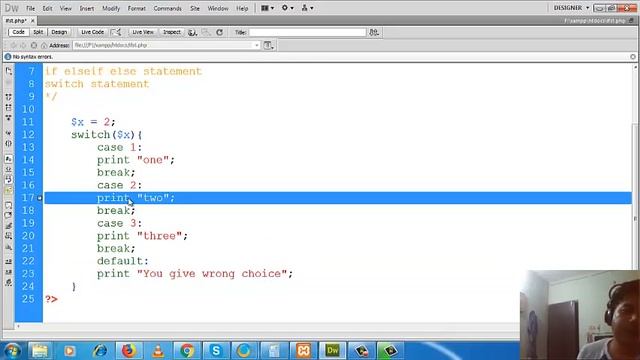Switch to Split view
The width and height of the screenshot is (640, 360).
pos(38,32)
